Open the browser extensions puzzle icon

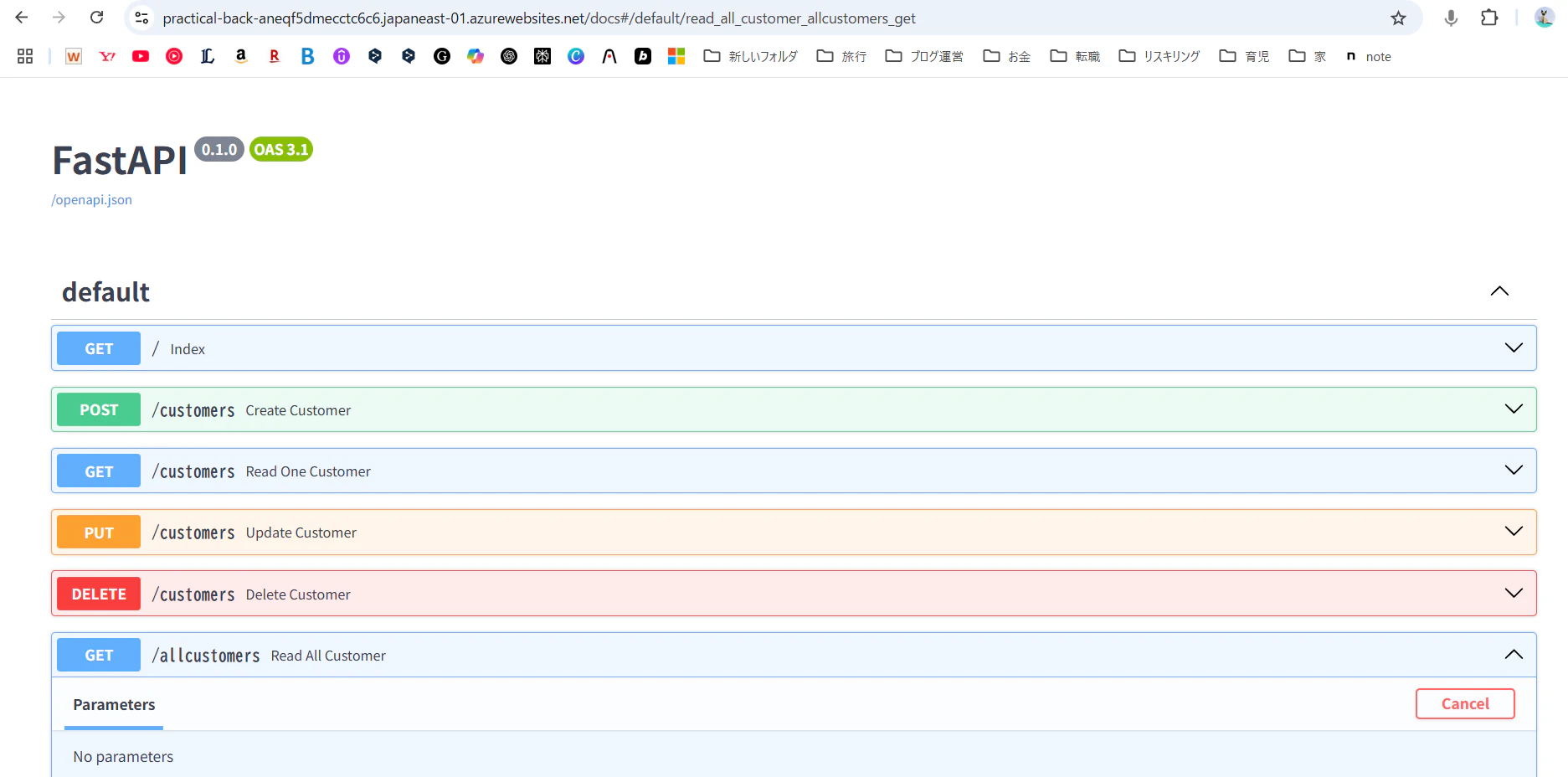1489,18
